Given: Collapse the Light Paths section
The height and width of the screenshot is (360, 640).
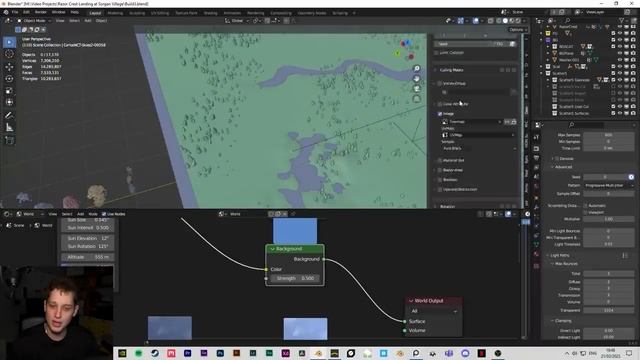Looking at the screenshot, I should click(559, 256).
